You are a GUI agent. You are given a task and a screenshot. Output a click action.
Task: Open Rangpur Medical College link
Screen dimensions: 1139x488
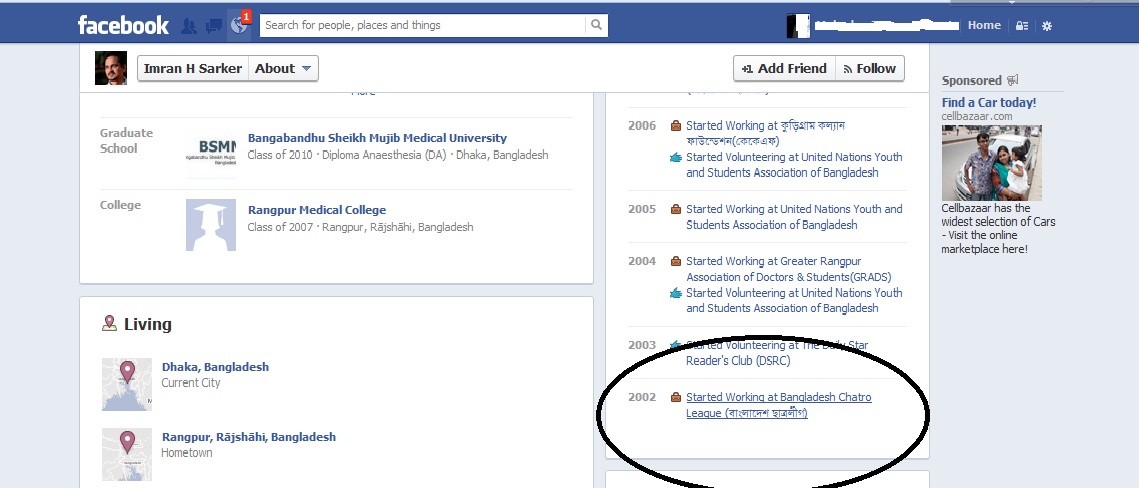pos(317,210)
